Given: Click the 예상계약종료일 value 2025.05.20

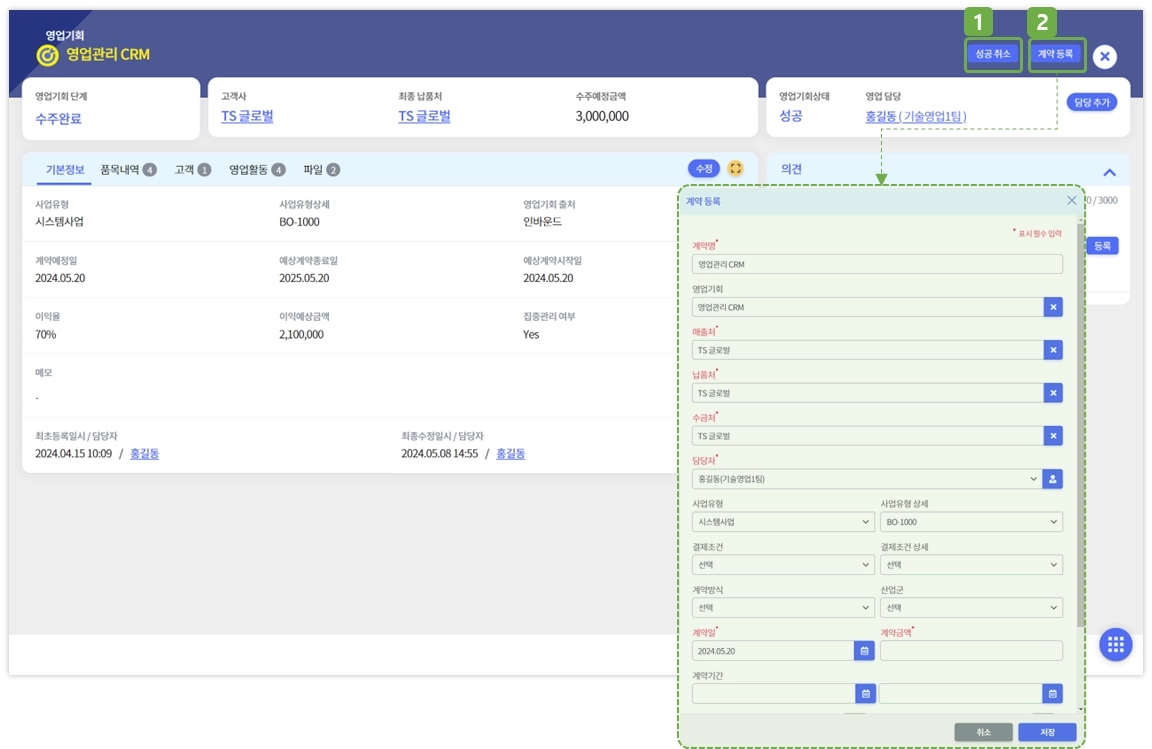Looking at the screenshot, I should 304,278.
